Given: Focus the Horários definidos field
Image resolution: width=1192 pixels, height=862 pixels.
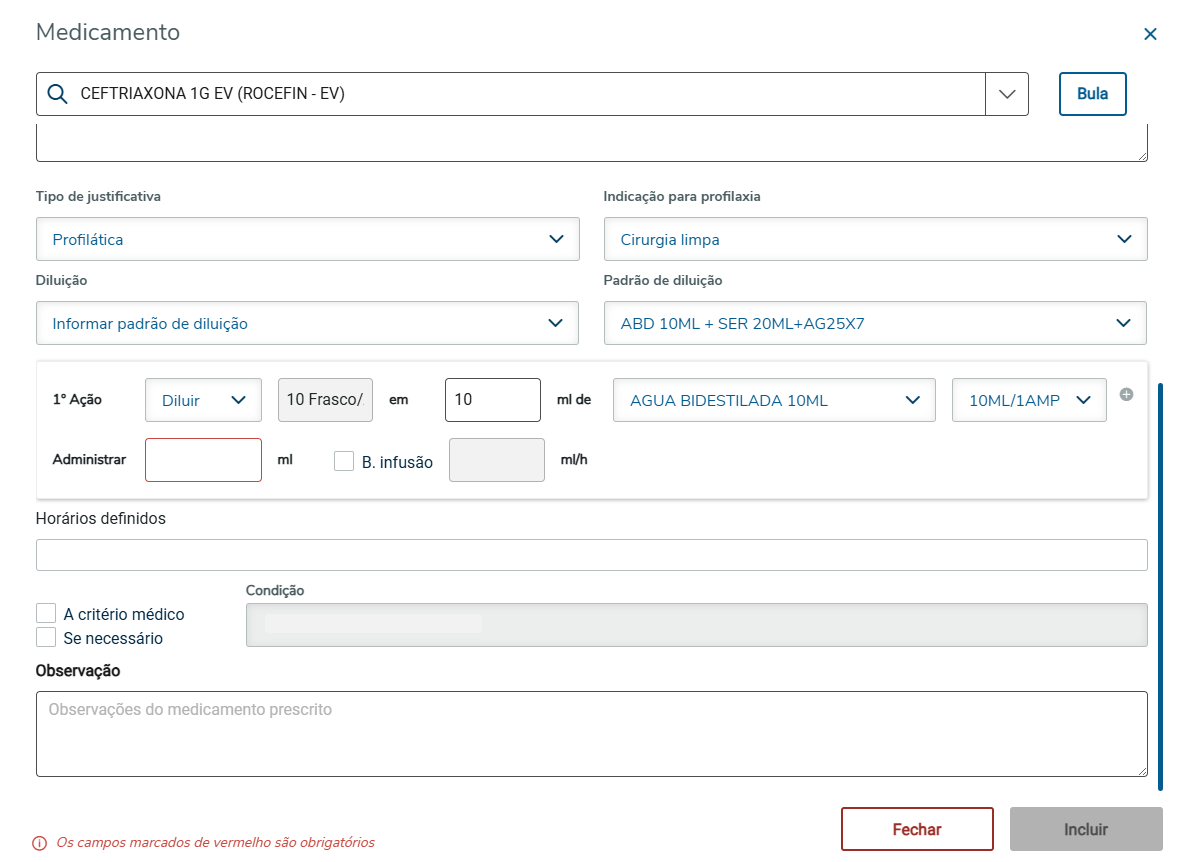Looking at the screenshot, I should point(591,555).
